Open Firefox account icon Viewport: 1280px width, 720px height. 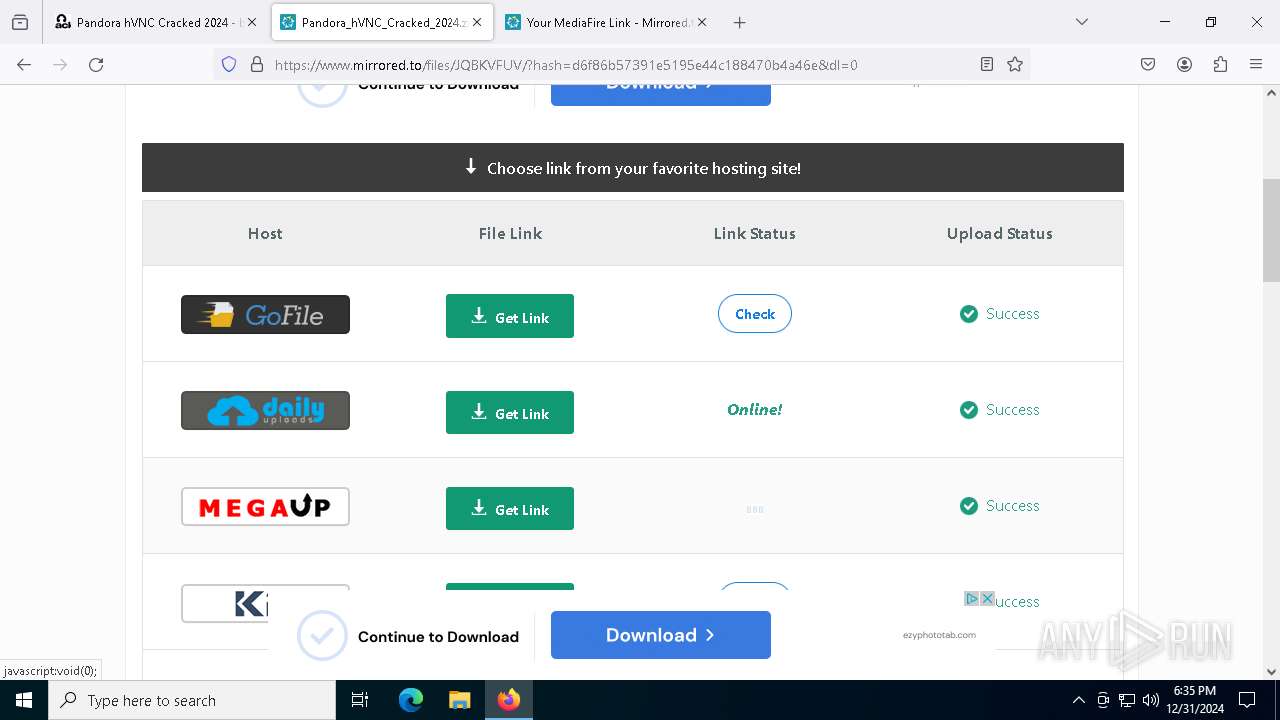(1184, 64)
